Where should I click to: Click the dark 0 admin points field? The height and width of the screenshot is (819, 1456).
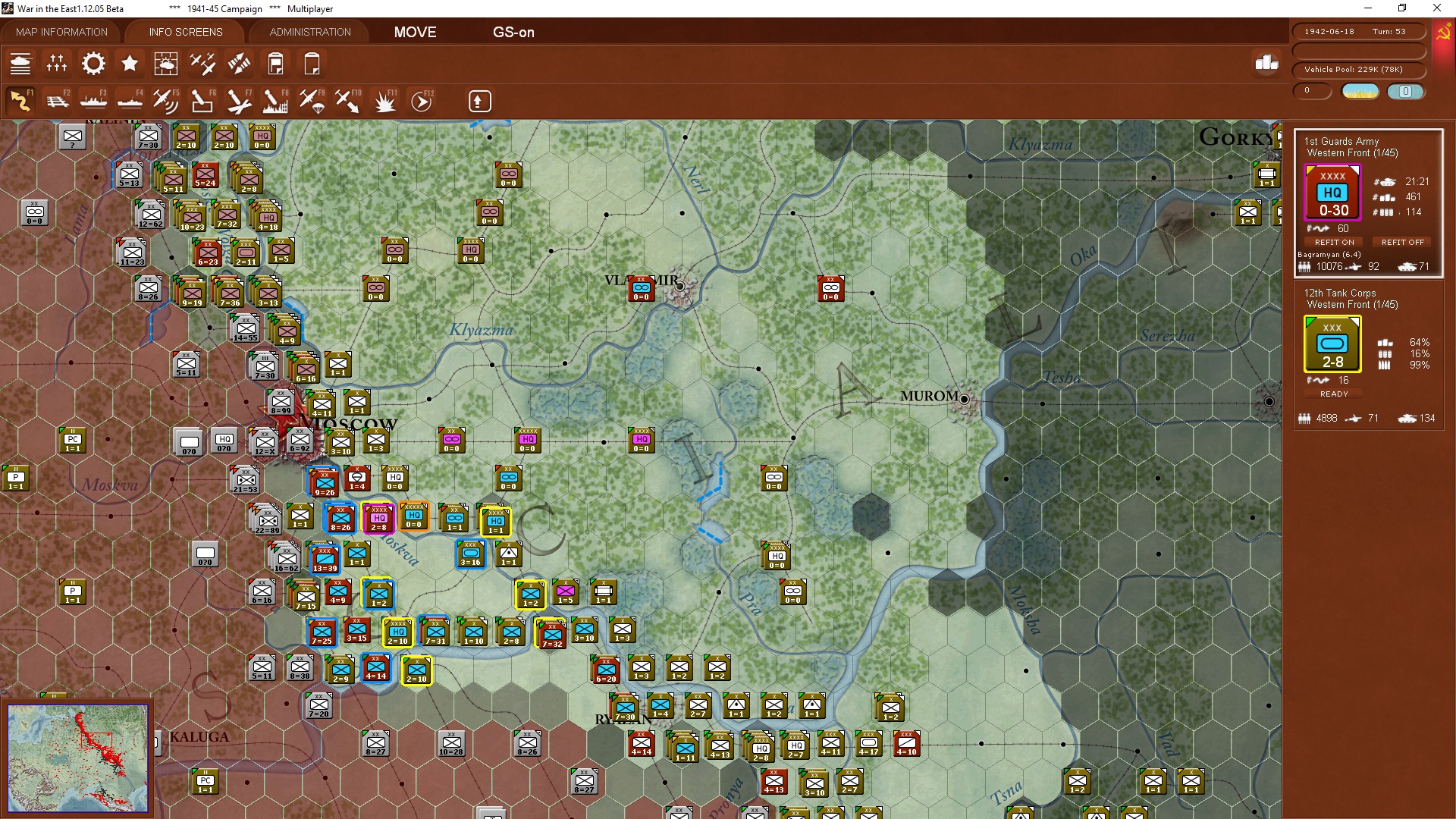pyautogui.click(x=1312, y=91)
